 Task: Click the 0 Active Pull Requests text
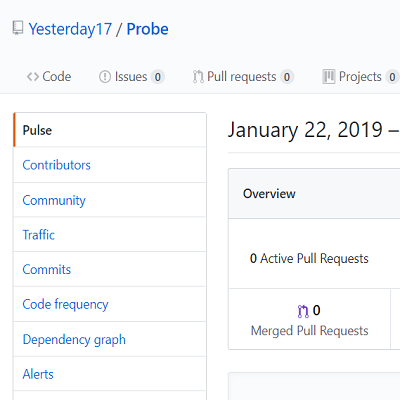(309, 259)
